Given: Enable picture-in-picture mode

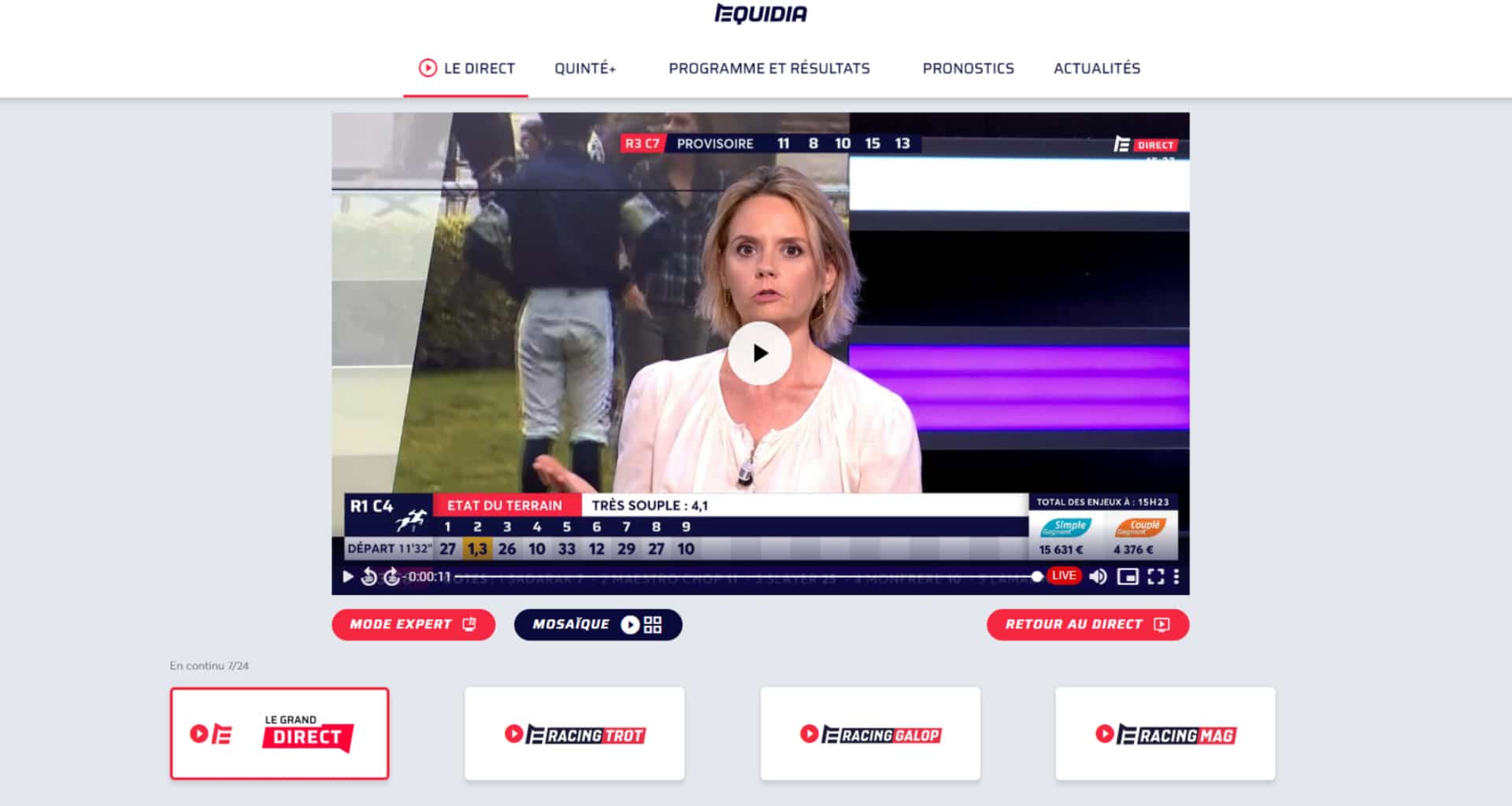Looking at the screenshot, I should pyautogui.click(x=1128, y=576).
